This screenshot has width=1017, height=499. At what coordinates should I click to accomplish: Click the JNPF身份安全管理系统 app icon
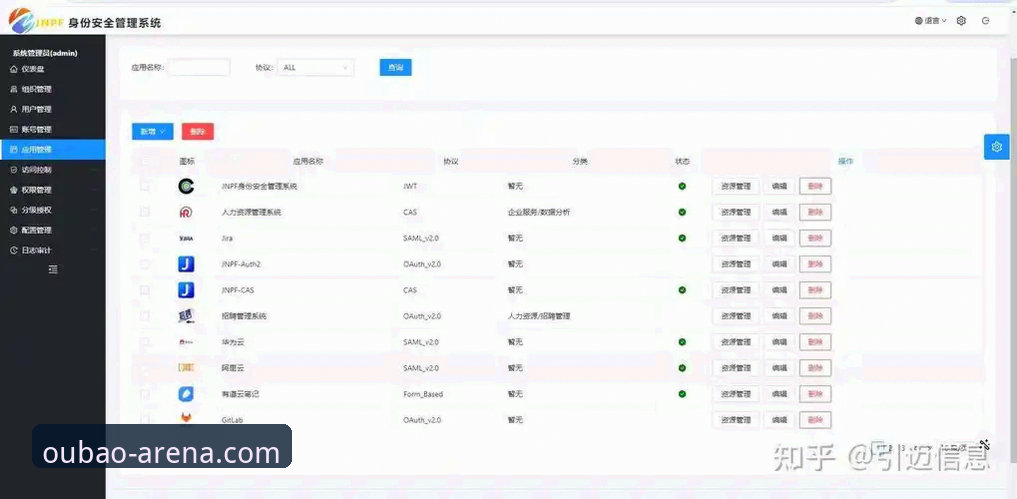point(186,186)
